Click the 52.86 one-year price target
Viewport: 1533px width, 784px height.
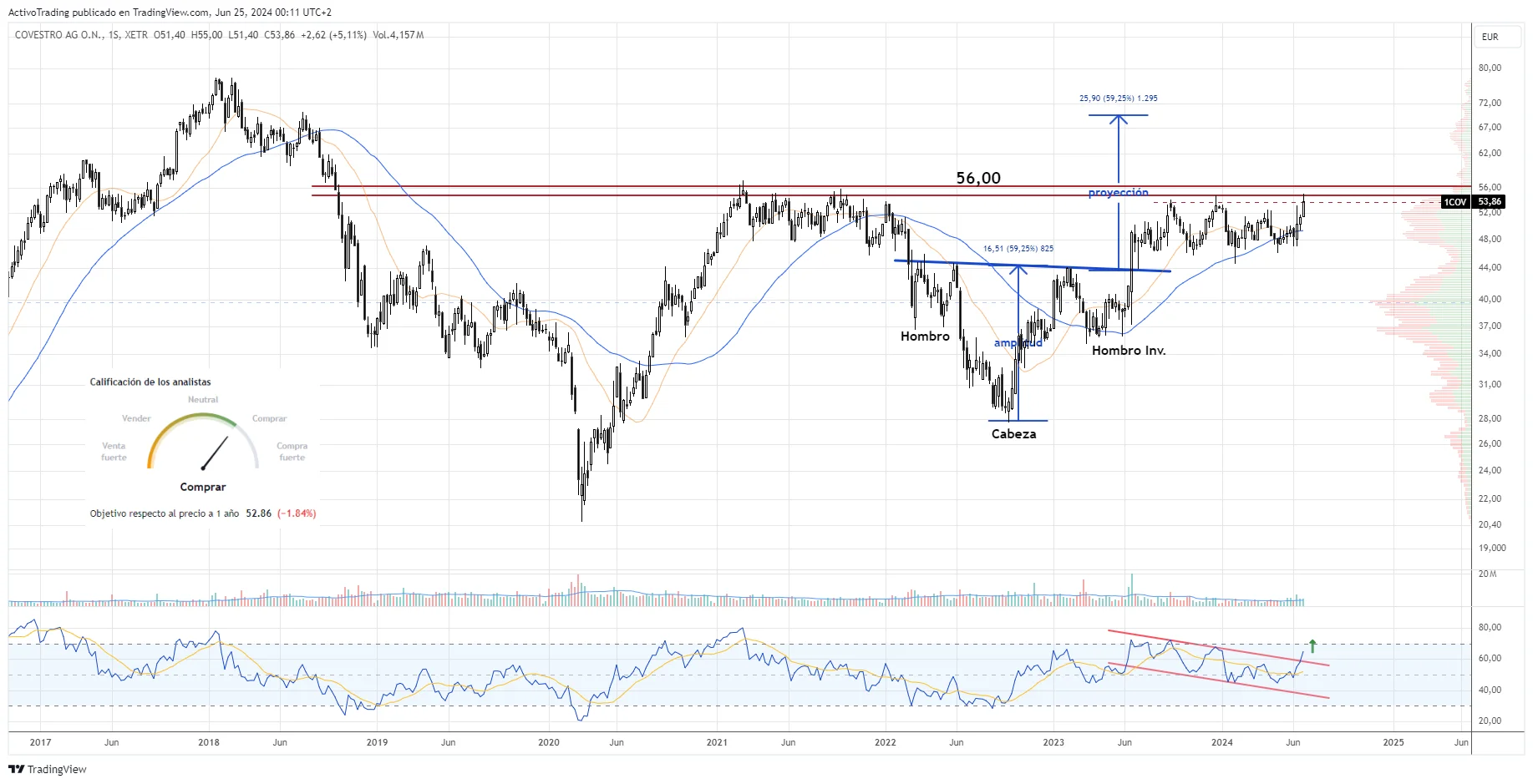coord(258,513)
